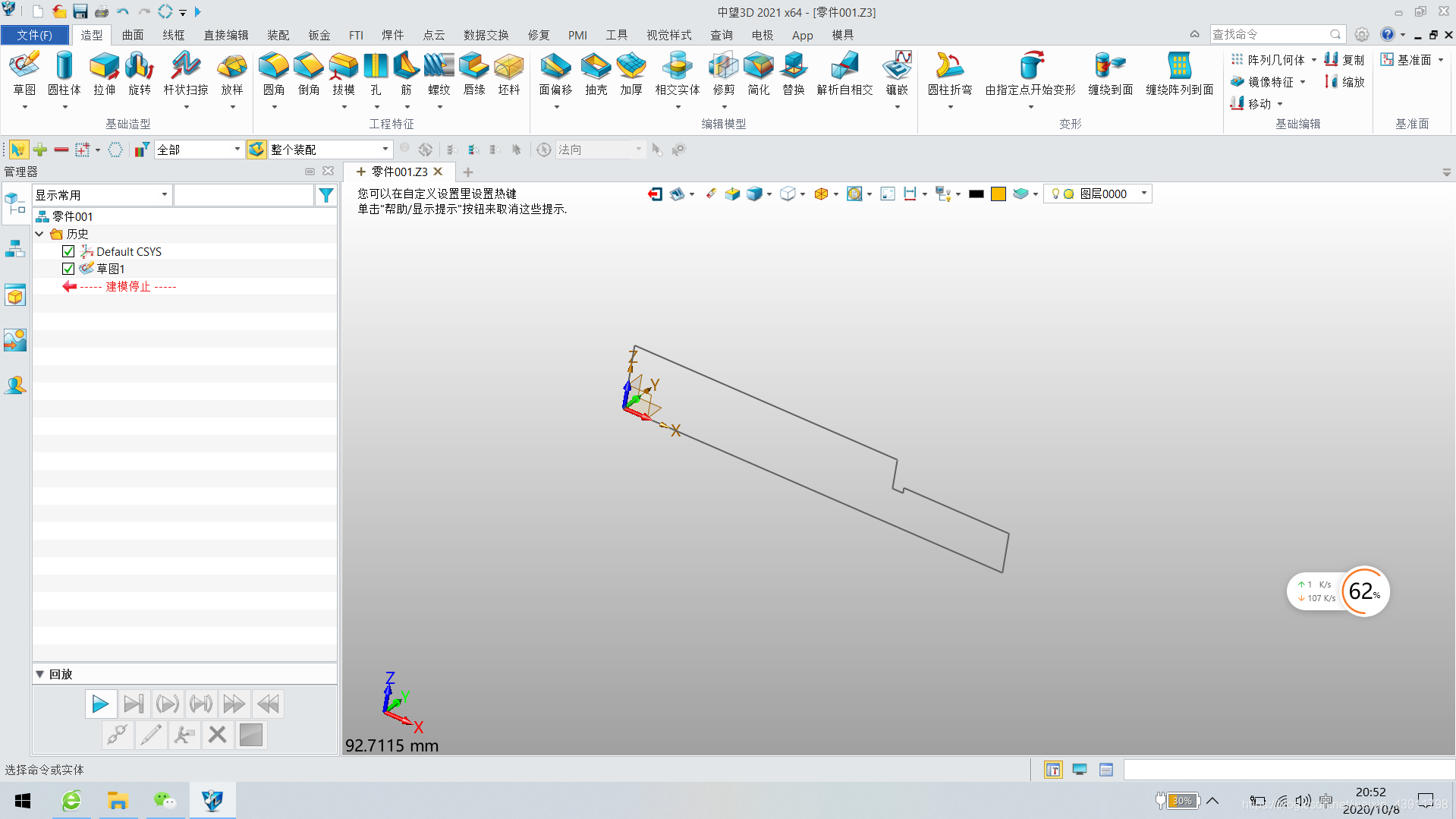
Task: Click the 圆柱折弯 cylinder bend tool
Action: [950, 74]
